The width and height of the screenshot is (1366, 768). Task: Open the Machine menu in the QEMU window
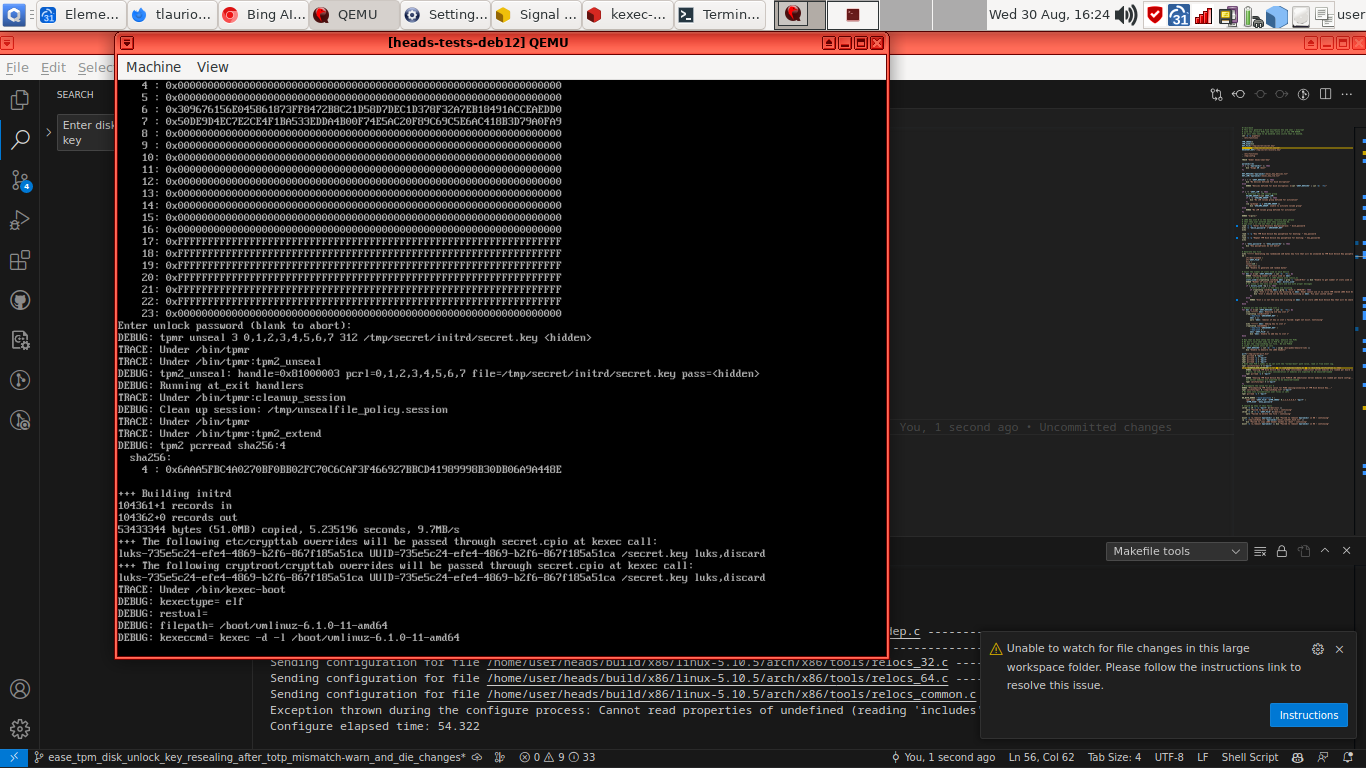[153, 67]
